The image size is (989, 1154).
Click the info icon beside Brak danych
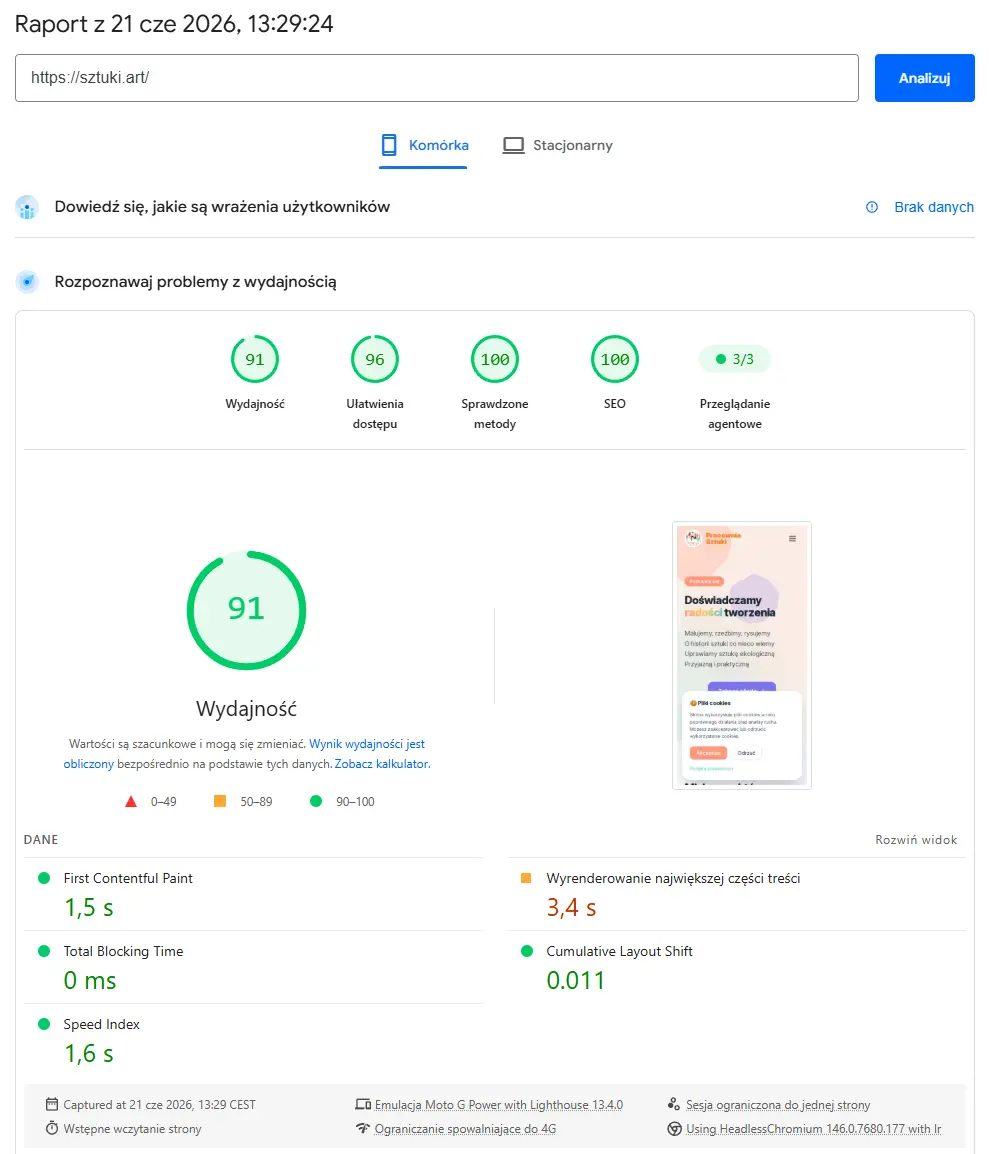tap(872, 208)
